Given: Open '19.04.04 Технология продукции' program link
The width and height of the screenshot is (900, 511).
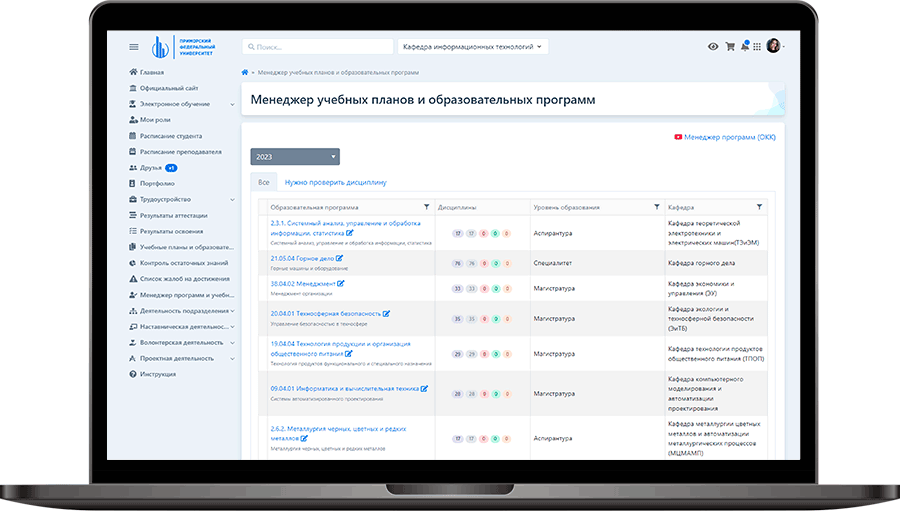Looking at the screenshot, I should point(340,349).
